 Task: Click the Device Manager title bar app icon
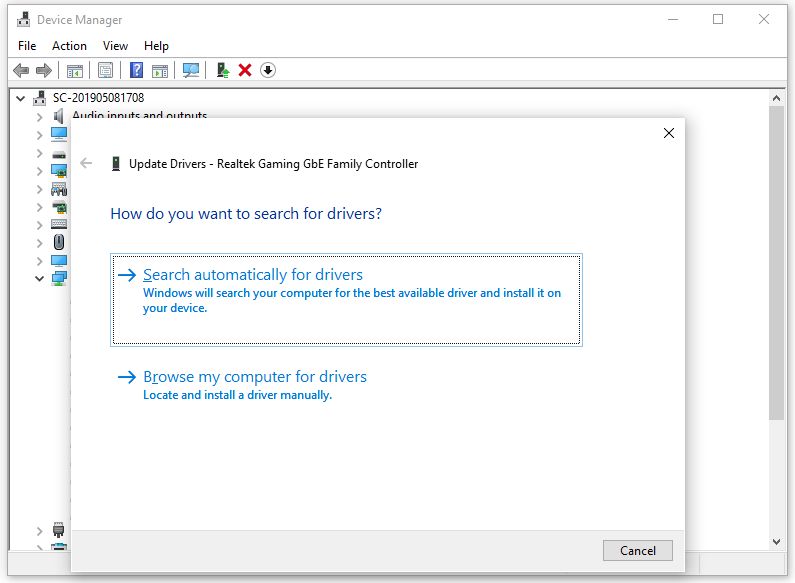point(23,19)
